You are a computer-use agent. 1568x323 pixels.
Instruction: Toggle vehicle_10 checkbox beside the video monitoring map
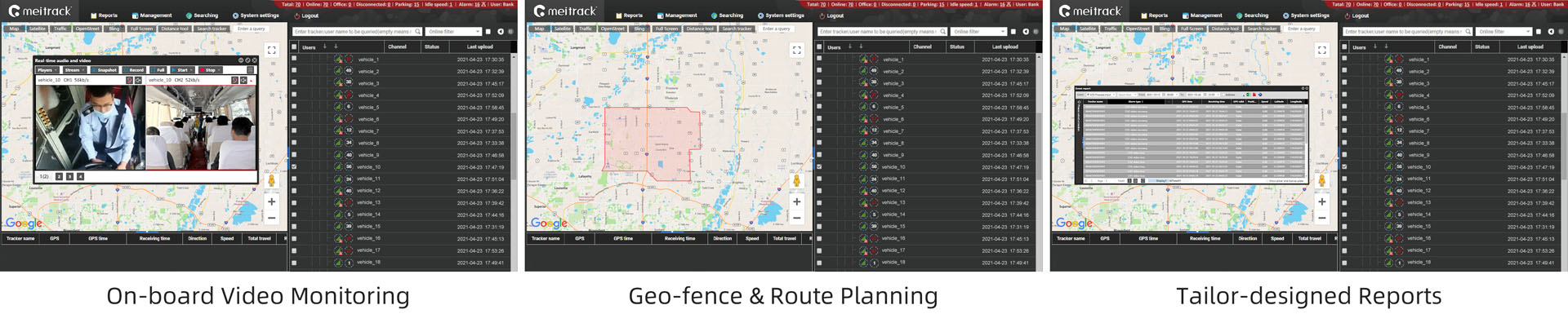(x=294, y=166)
